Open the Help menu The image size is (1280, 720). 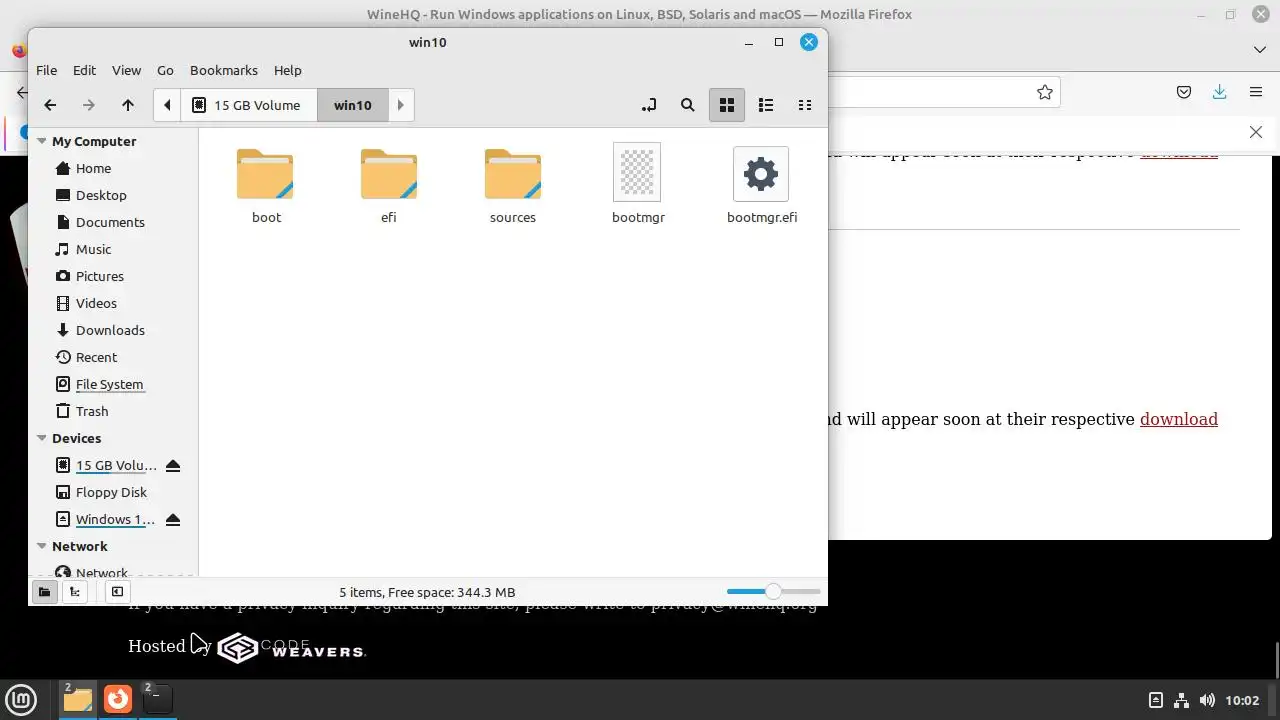(288, 70)
